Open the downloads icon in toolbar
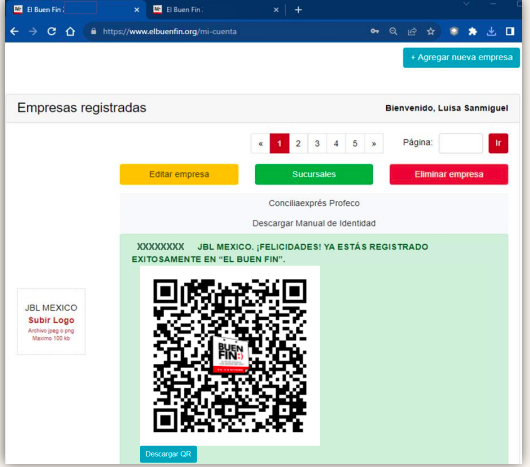This screenshot has width=530, height=467. (x=491, y=31)
